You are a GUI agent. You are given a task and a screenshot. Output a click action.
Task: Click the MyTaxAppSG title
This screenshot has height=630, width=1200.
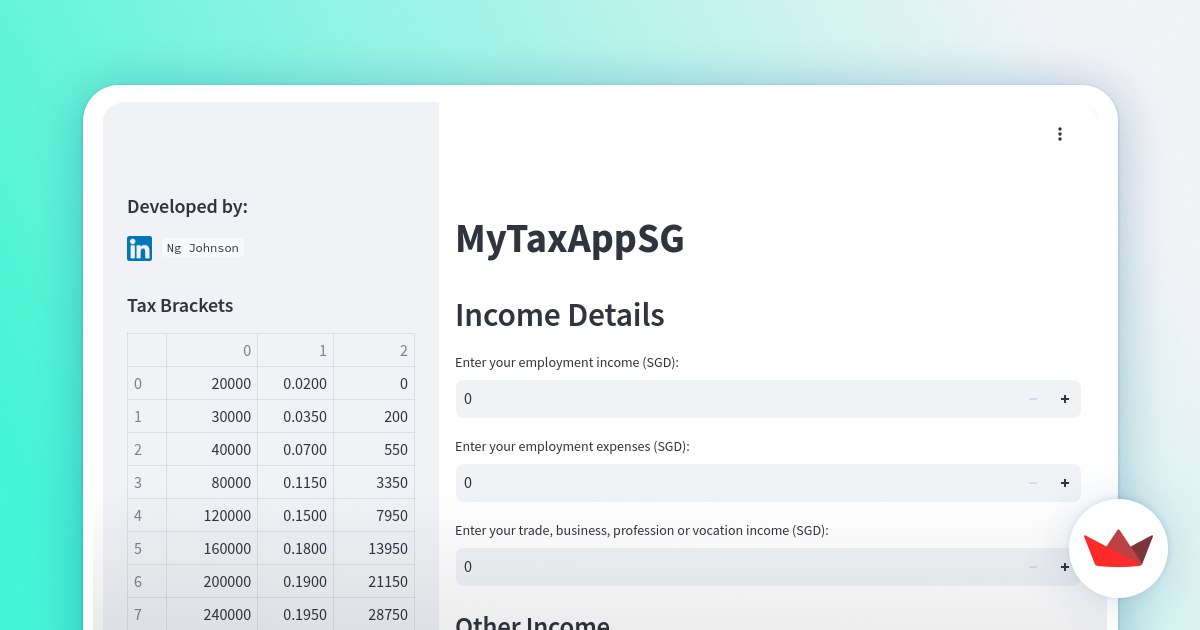pyautogui.click(x=570, y=239)
